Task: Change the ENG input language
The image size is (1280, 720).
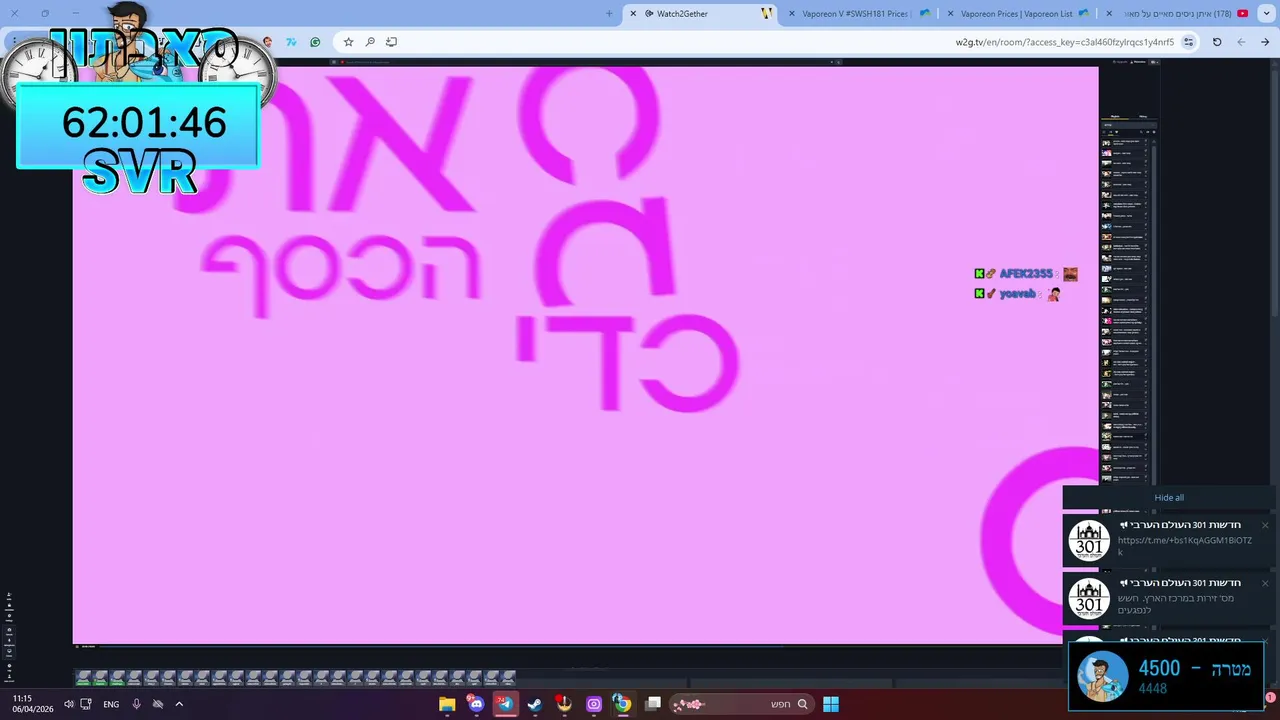Action: [111, 704]
